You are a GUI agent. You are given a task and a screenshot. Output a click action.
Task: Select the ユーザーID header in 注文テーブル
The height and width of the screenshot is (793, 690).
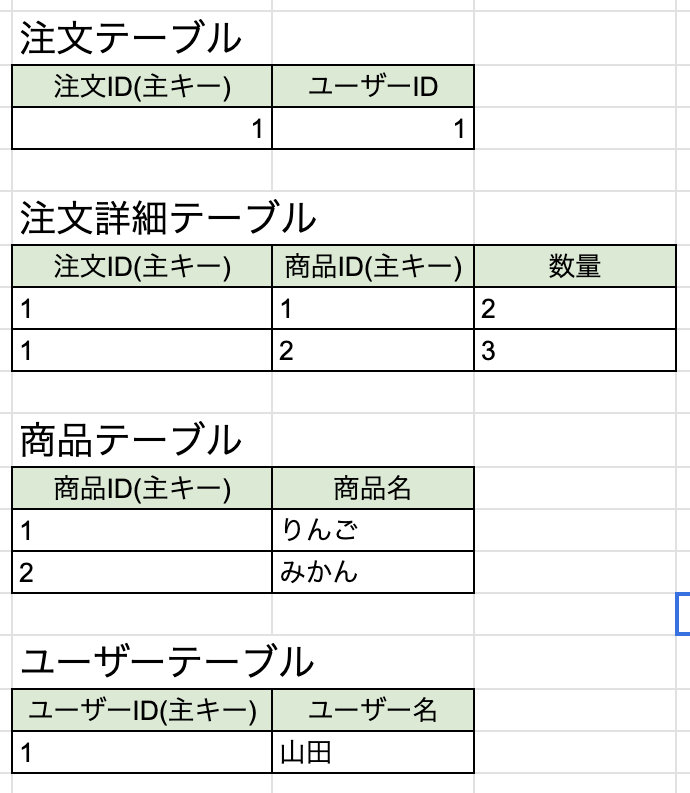coord(373,87)
